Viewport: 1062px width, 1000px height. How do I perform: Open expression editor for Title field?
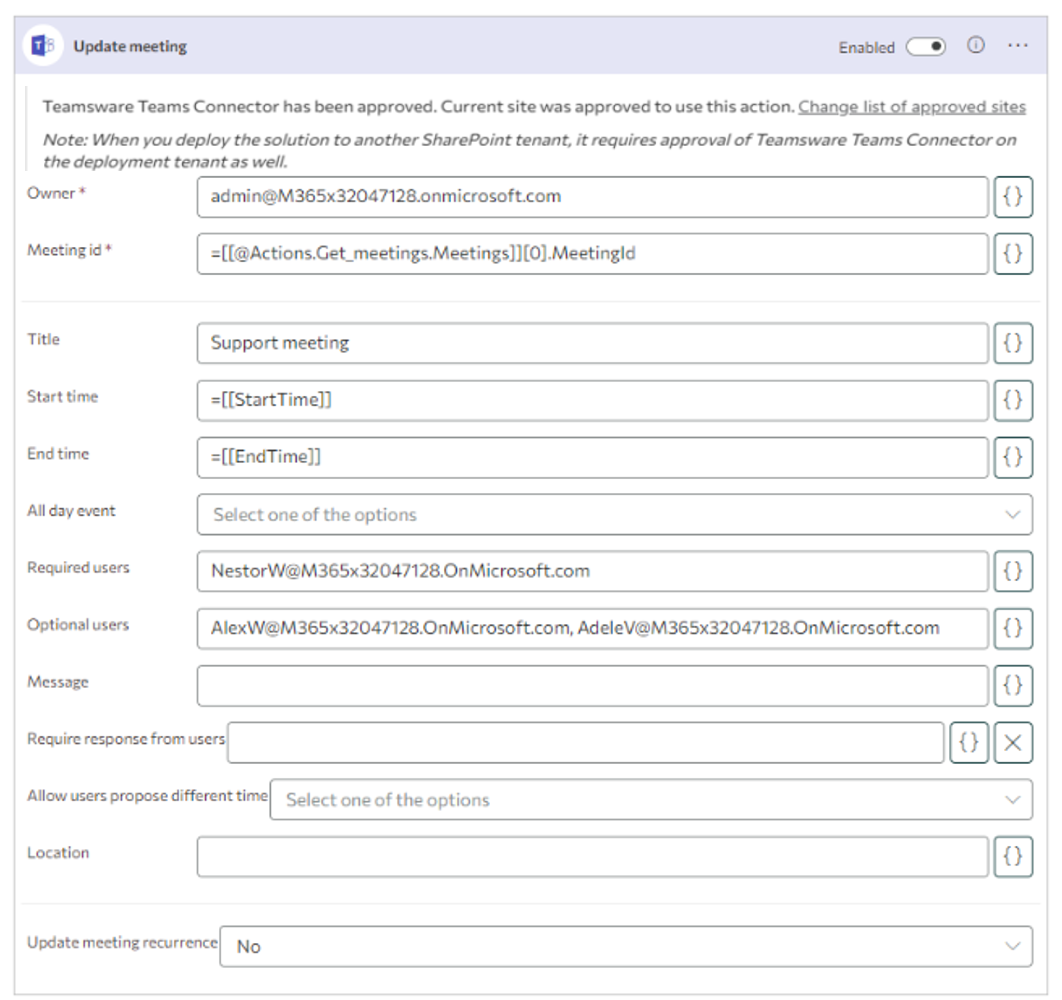pos(1013,343)
